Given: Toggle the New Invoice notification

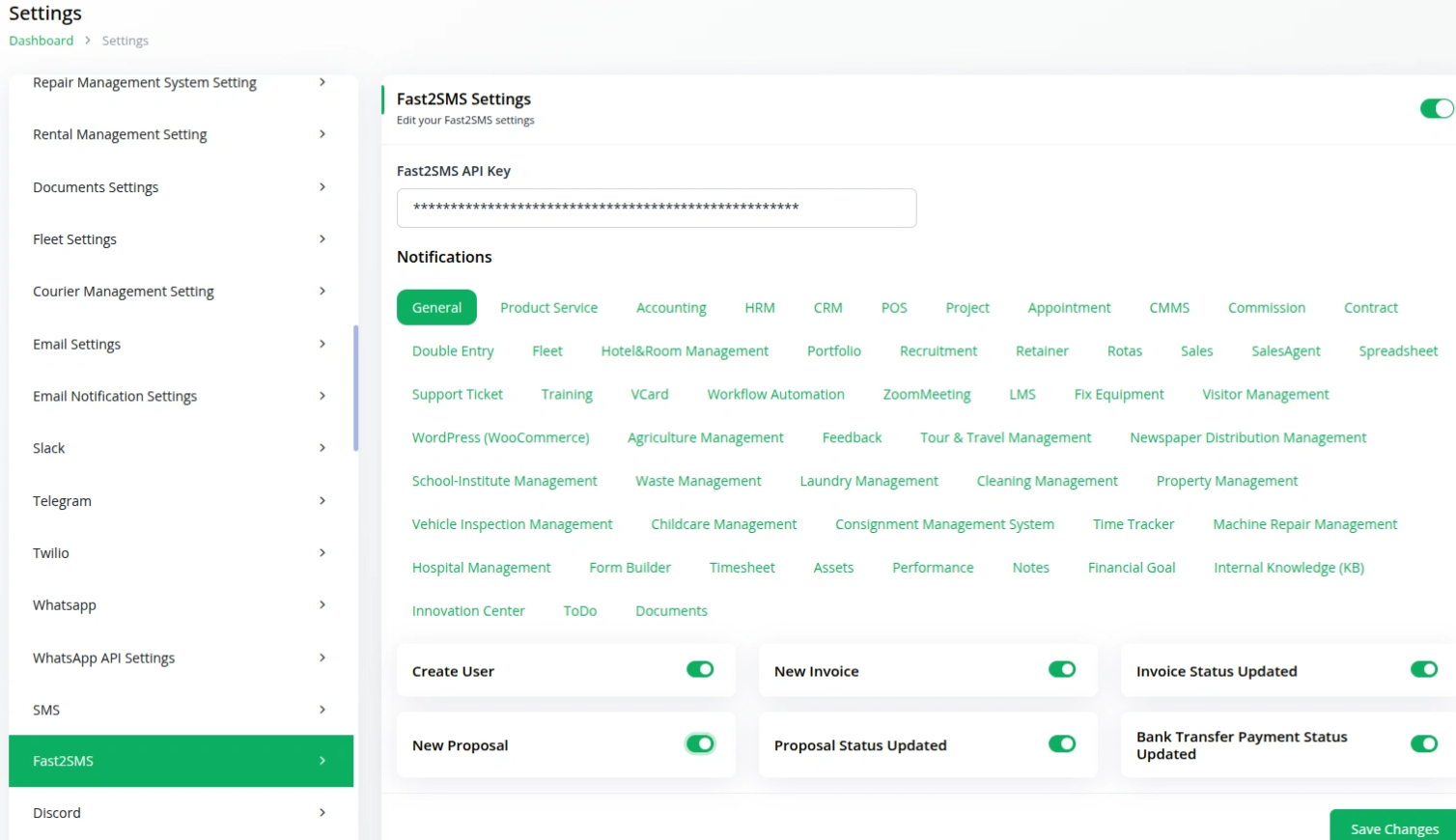Looking at the screenshot, I should pos(1062,669).
